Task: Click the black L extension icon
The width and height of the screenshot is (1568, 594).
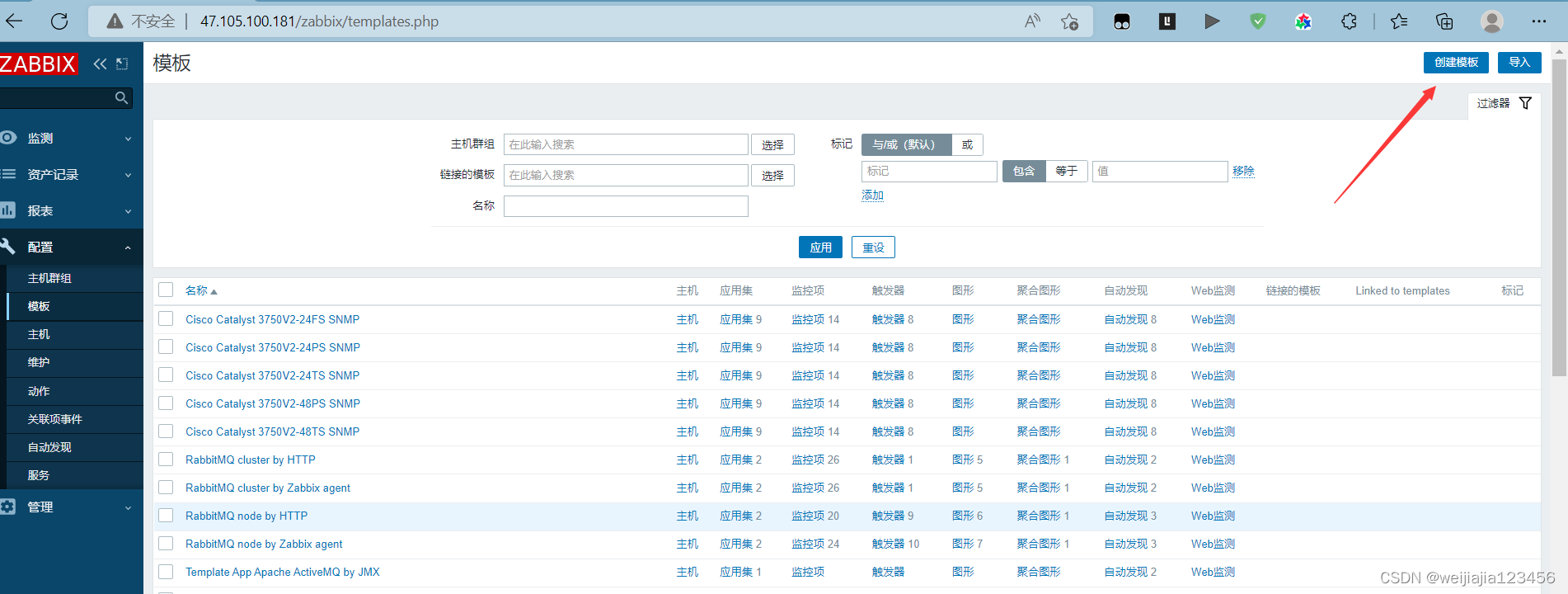Action: pyautogui.click(x=1167, y=21)
